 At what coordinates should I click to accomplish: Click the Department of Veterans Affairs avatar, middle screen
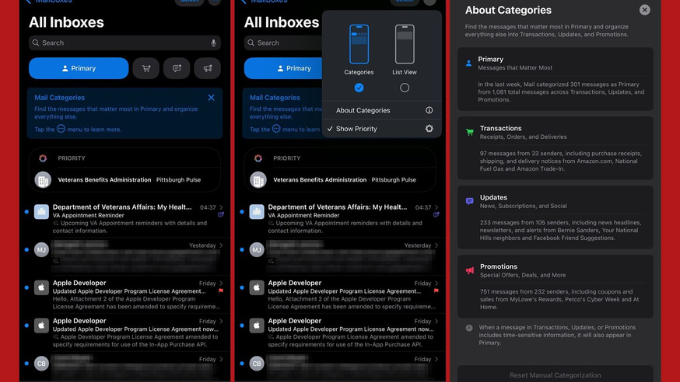click(x=257, y=212)
